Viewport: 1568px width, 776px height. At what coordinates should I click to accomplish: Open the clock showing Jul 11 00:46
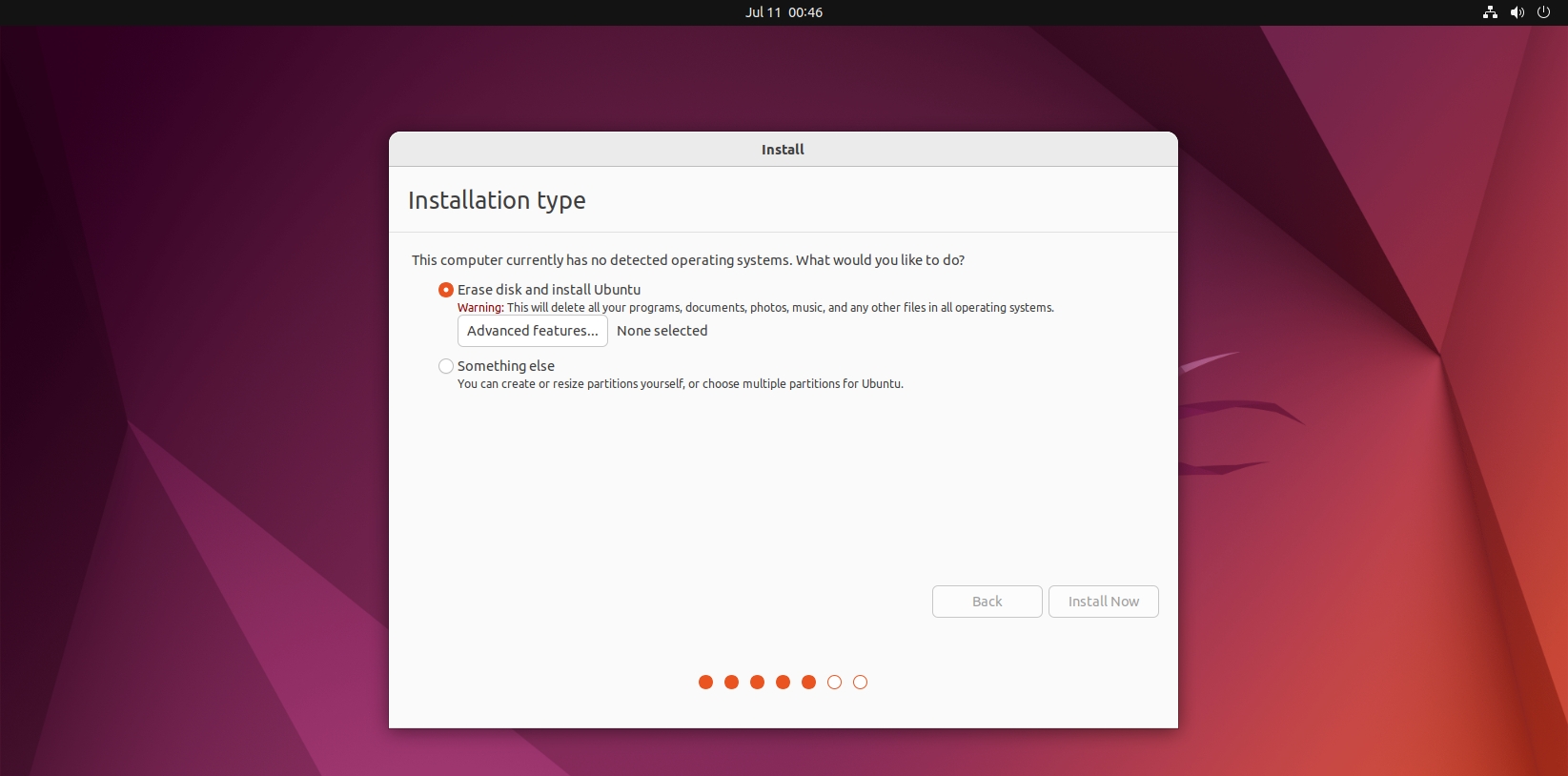coord(784,12)
